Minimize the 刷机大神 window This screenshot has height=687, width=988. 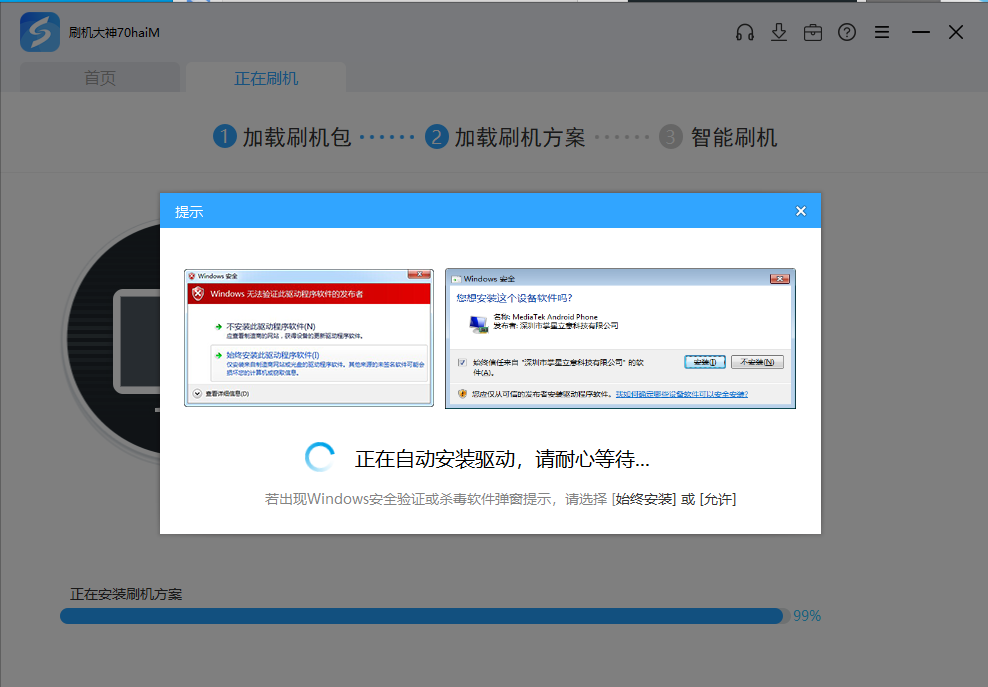tap(921, 32)
